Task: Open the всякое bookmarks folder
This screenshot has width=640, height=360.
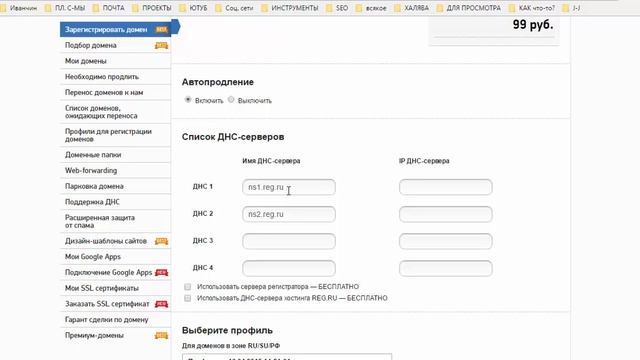Action: coord(371,8)
